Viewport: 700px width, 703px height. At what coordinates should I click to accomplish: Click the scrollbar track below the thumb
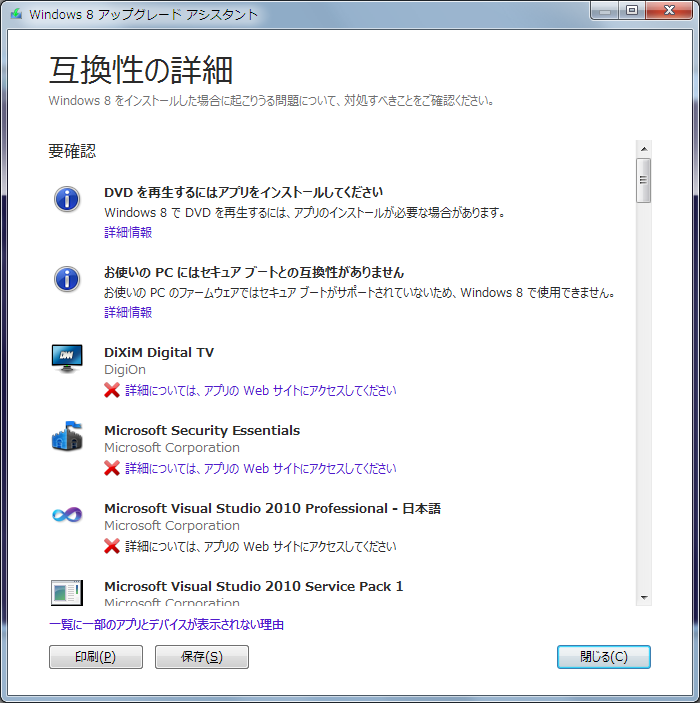(x=644, y=396)
